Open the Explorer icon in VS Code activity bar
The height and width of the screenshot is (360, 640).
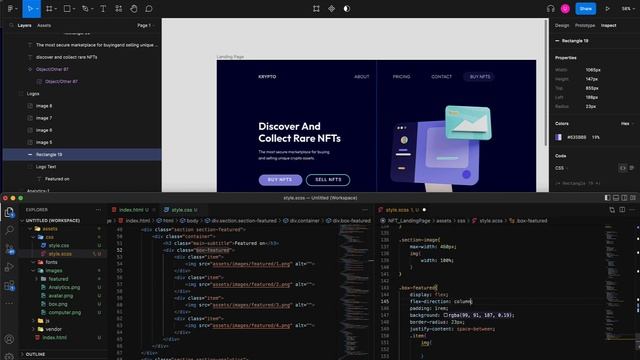pyautogui.click(x=9, y=212)
